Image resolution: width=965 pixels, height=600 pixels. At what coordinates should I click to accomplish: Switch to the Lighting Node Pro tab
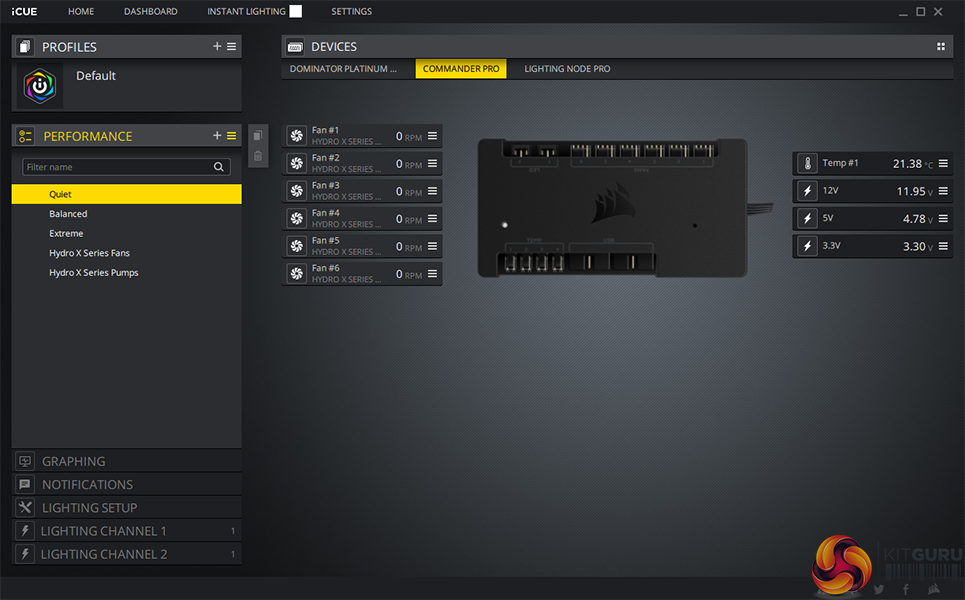(x=567, y=69)
